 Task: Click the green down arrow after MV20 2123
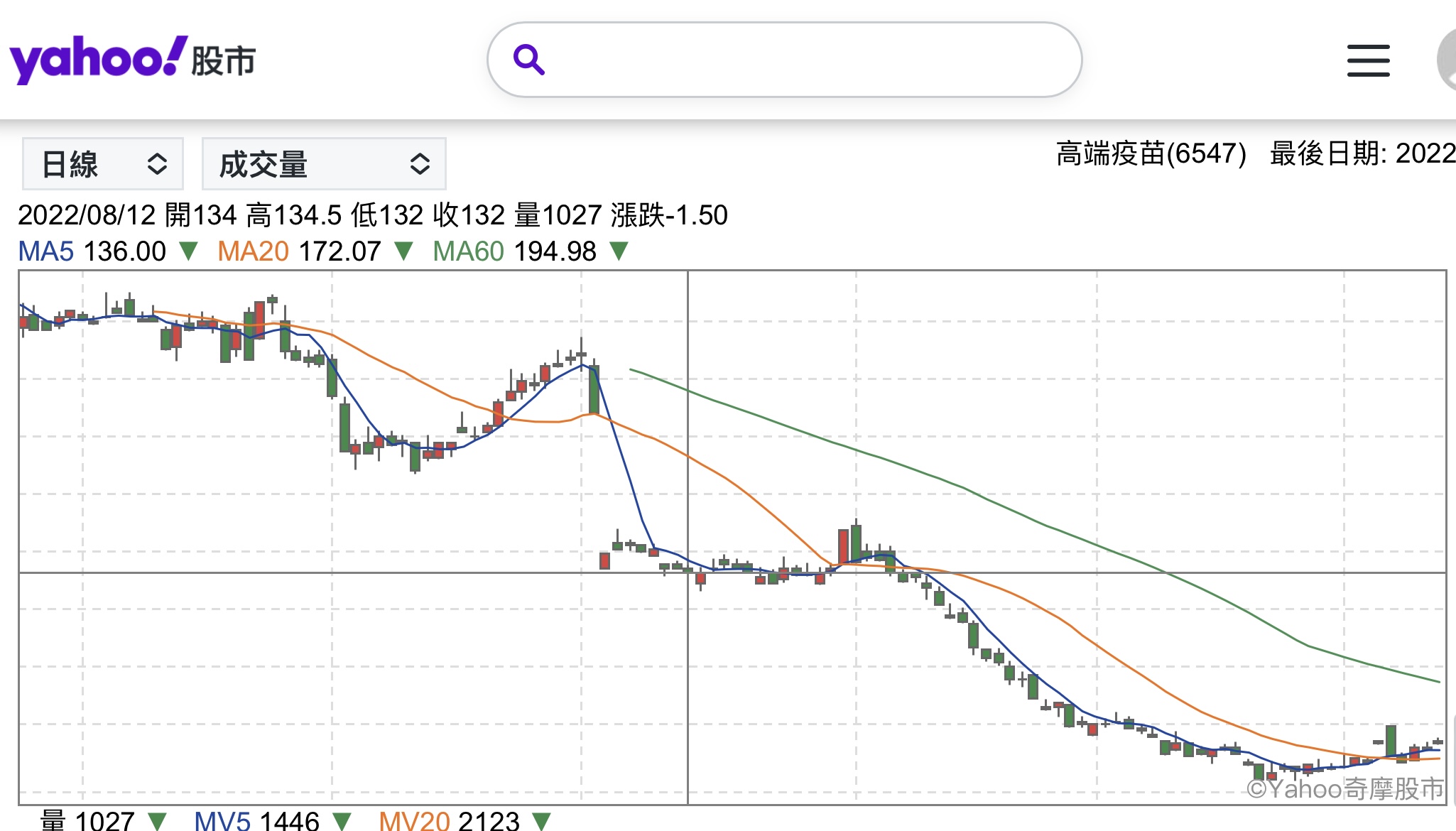pyautogui.click(x=541, y=822)
